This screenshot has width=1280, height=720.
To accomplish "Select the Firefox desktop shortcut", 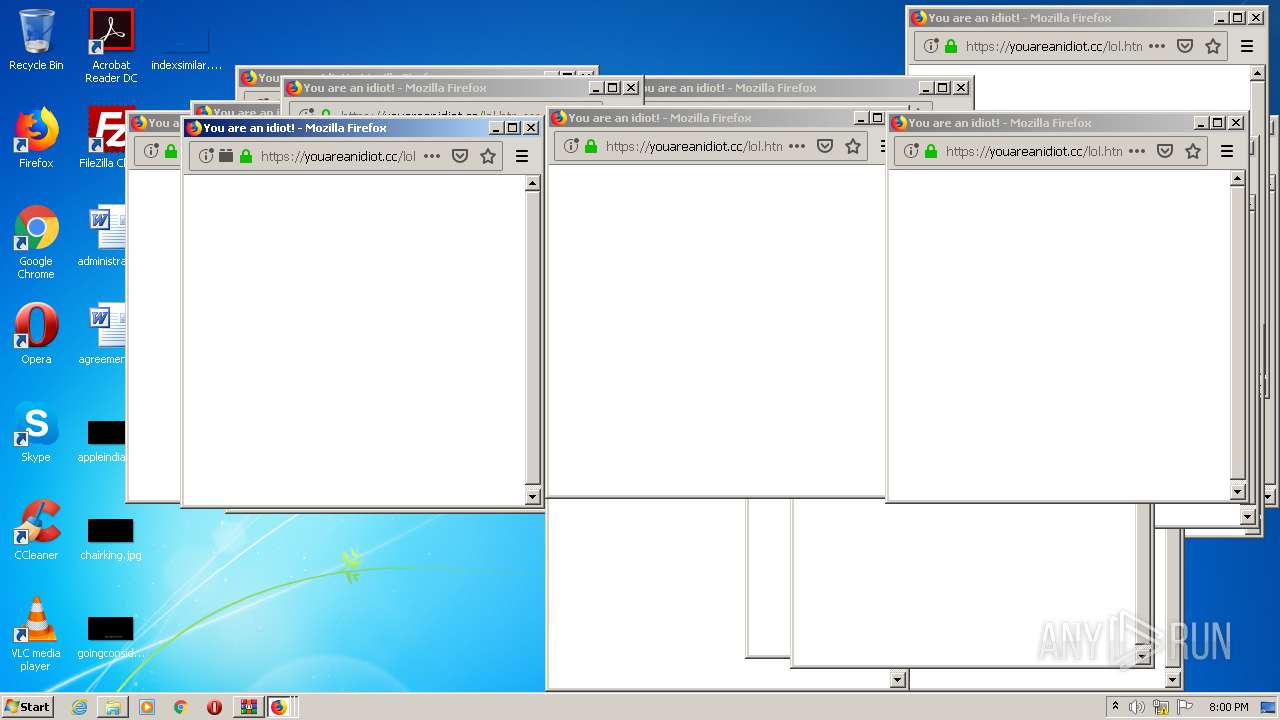I will 36,138.
